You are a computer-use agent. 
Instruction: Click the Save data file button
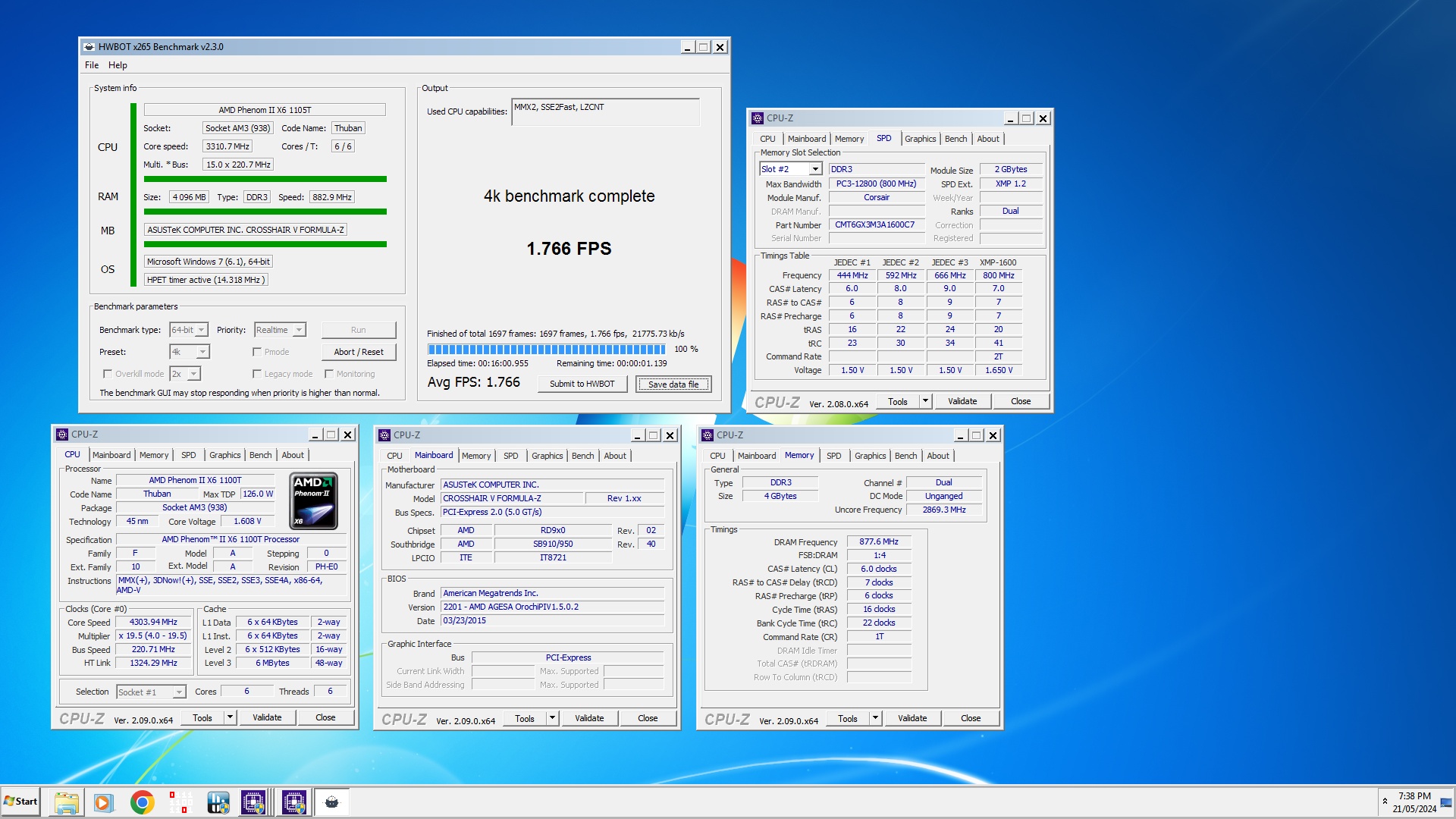point(673,384)
